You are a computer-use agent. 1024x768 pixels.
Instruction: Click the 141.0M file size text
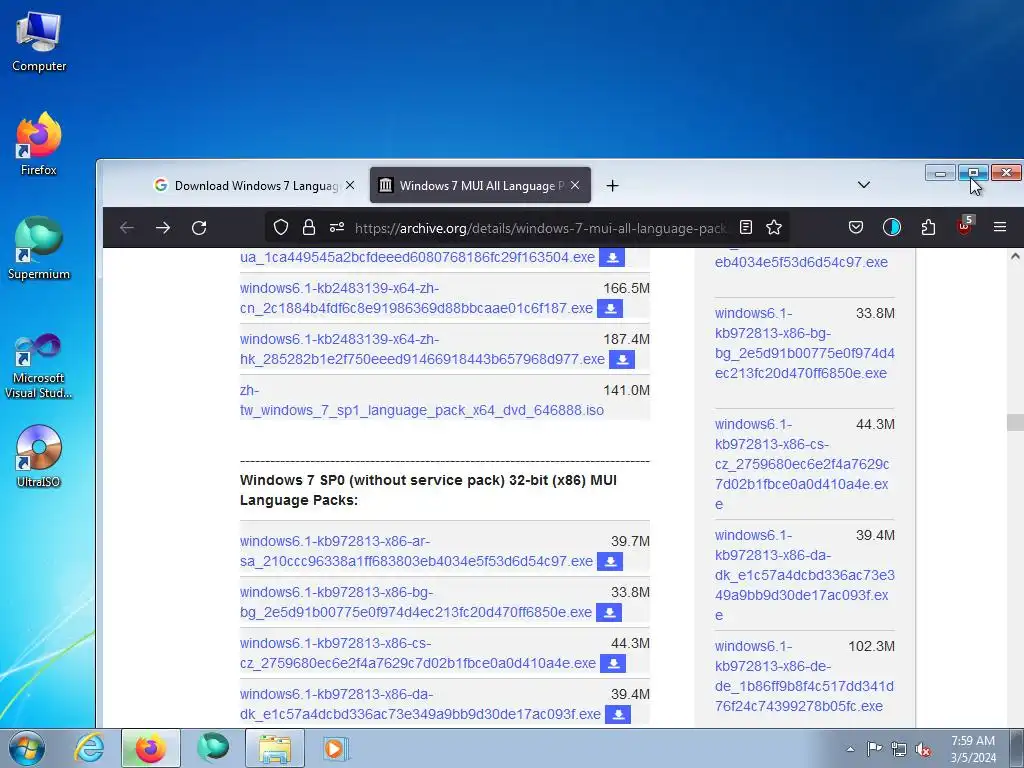(x=626, y=390)
